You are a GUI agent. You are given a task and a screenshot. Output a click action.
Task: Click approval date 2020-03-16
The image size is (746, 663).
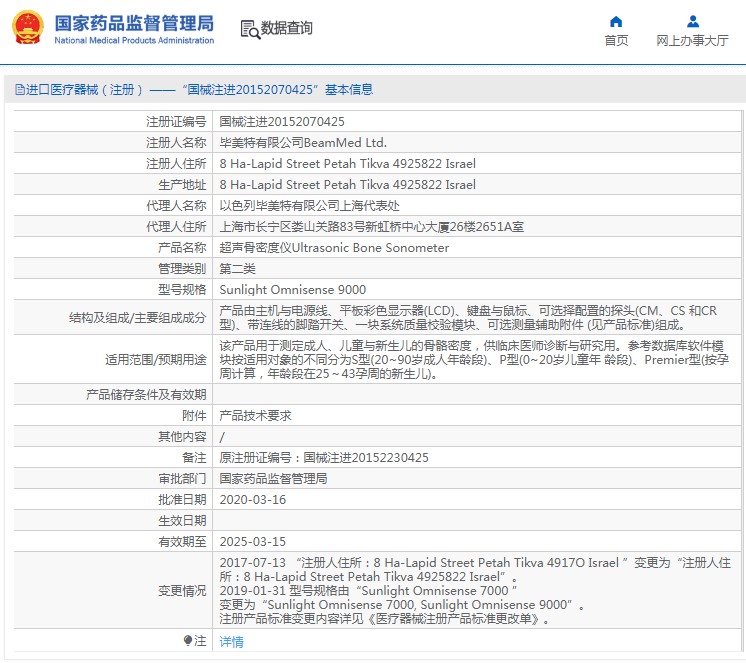point(253,499)
